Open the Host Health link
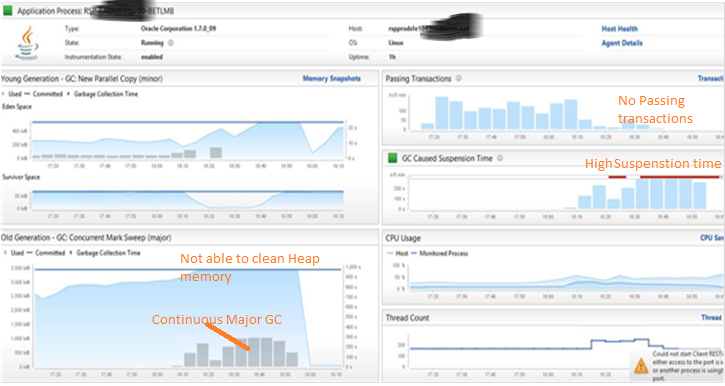This screenshot has width=725, height=386. click(x=620, y=29)
